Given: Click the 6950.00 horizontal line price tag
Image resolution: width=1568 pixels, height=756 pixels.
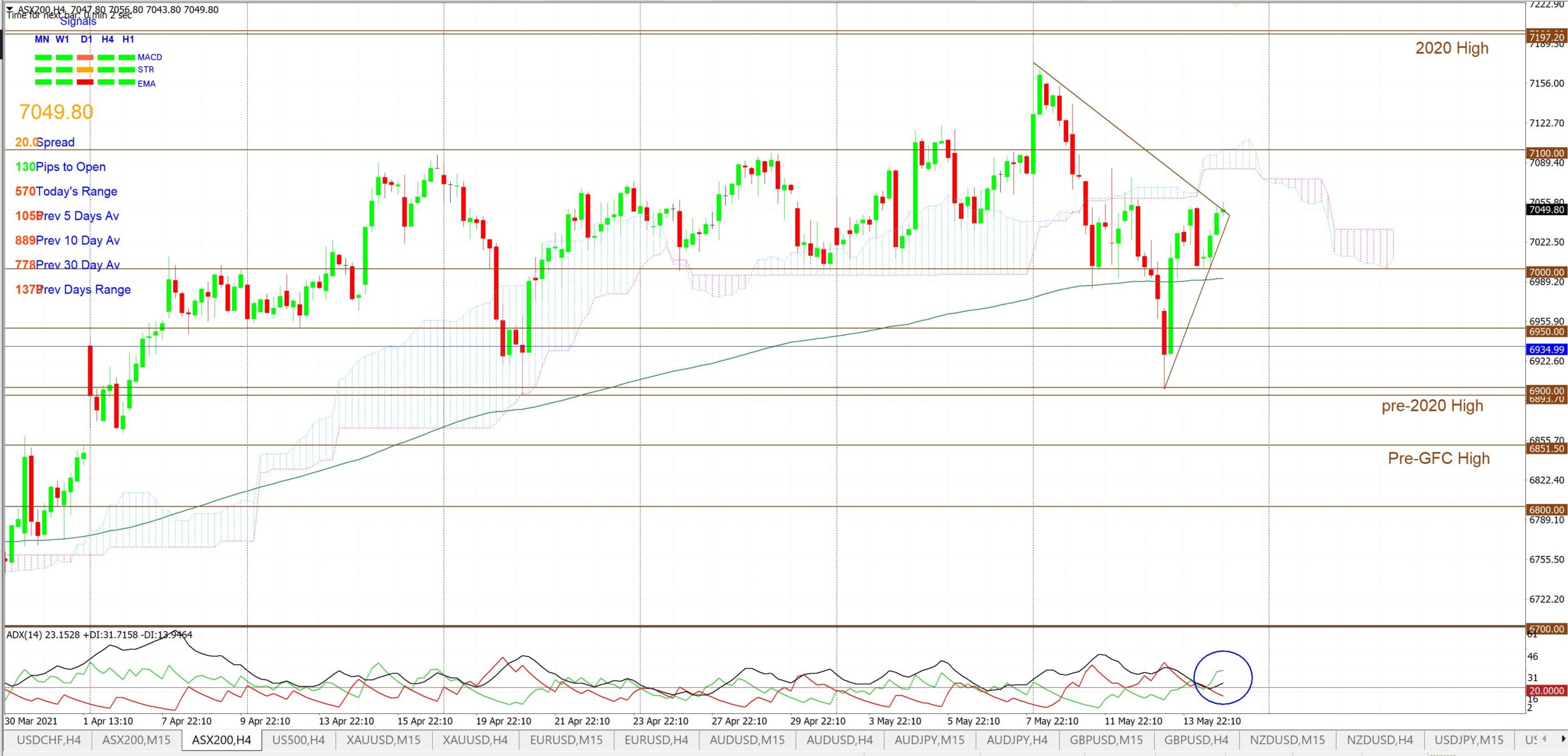Looking at the screenshot, I should point(1546,332).
